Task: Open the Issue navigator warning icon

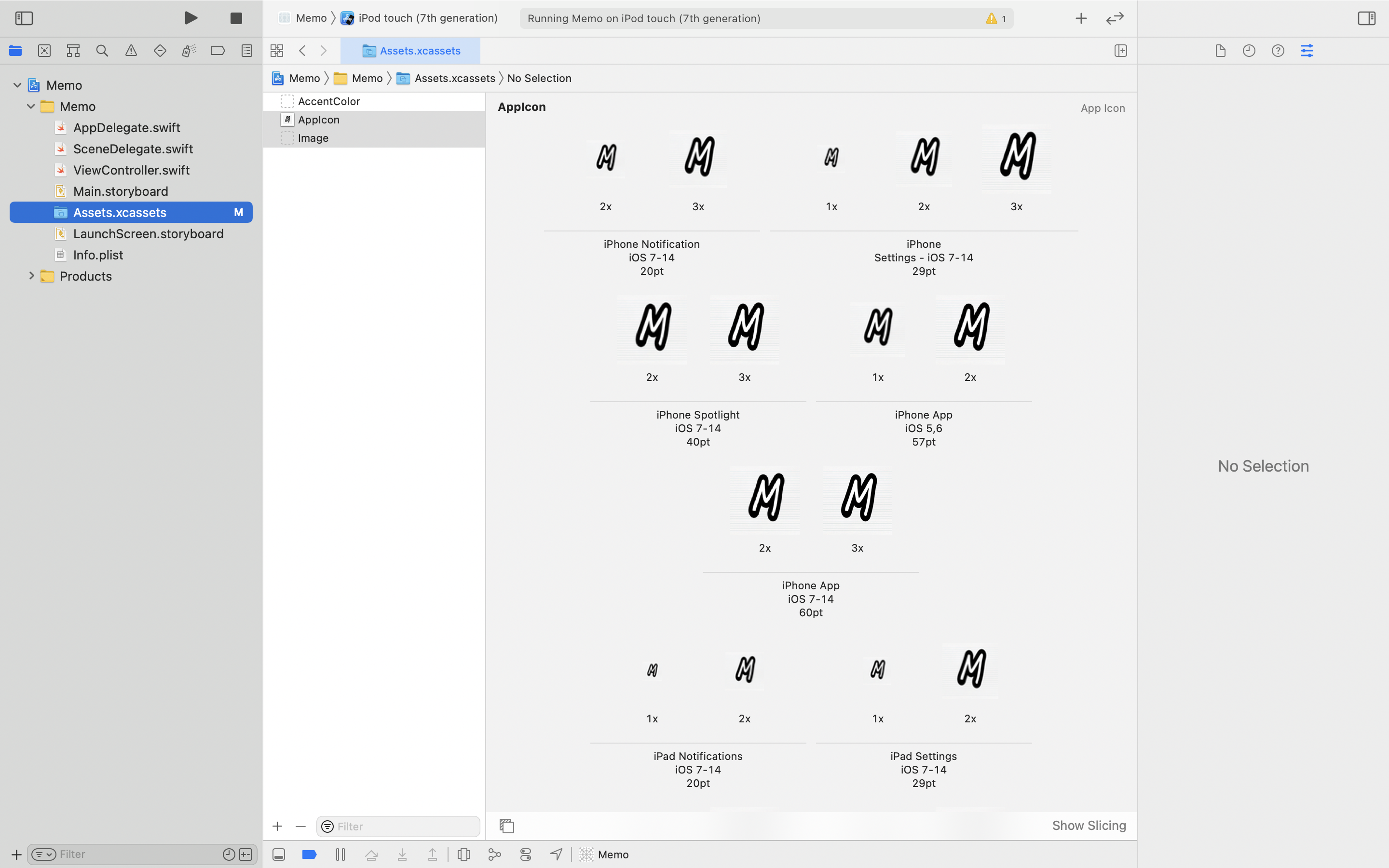Action: click(131, 51)
